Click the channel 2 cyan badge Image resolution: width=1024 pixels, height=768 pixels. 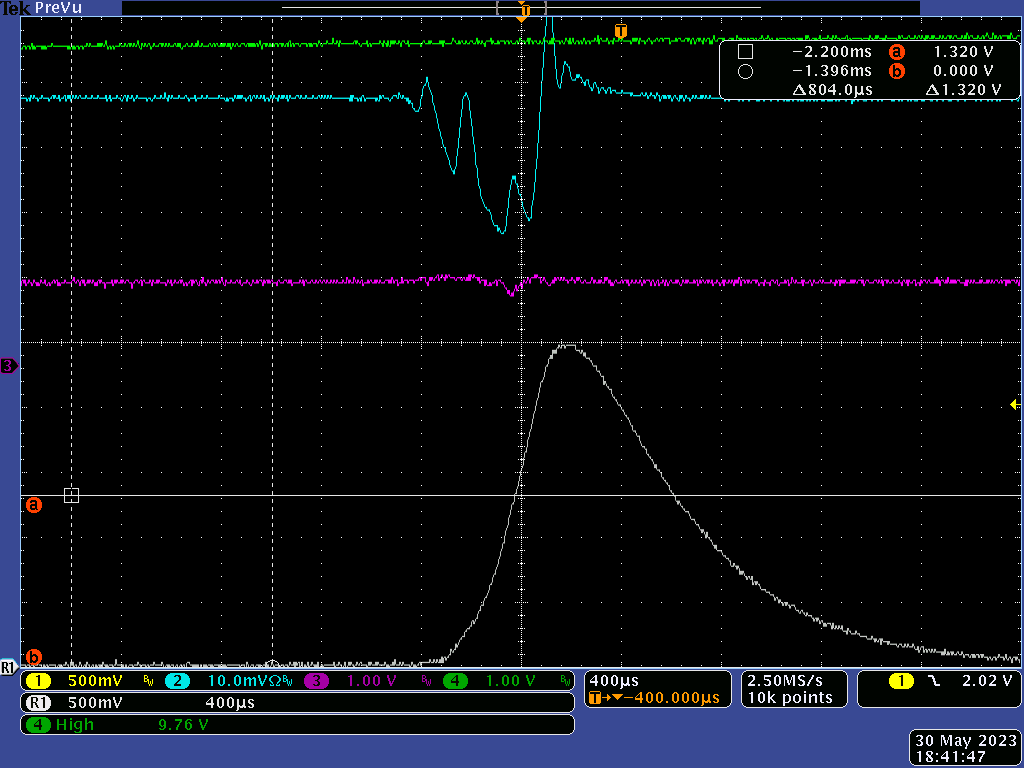pos(177,681)
